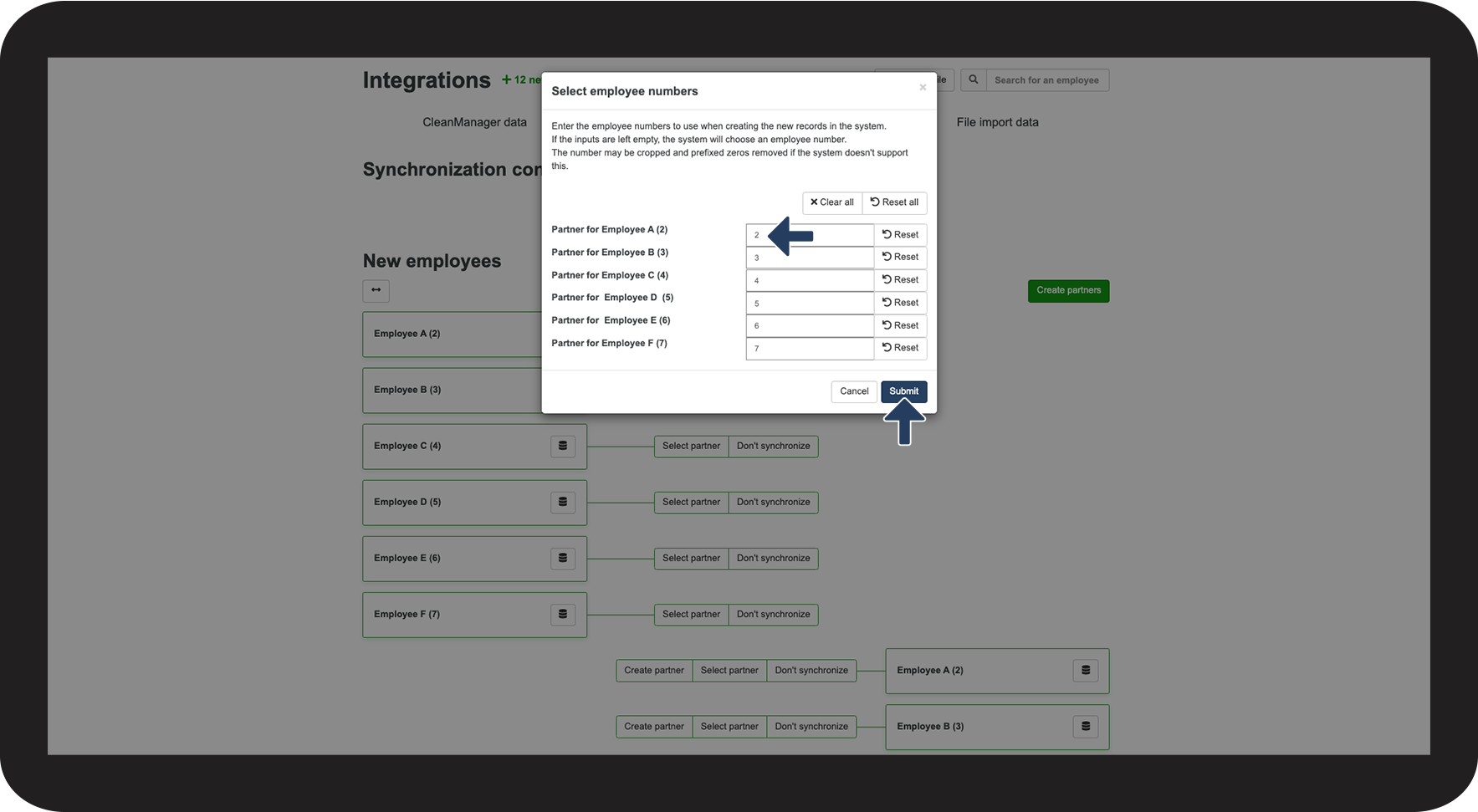
Task: Click the New employees section heading
Action: click(432, 261)
